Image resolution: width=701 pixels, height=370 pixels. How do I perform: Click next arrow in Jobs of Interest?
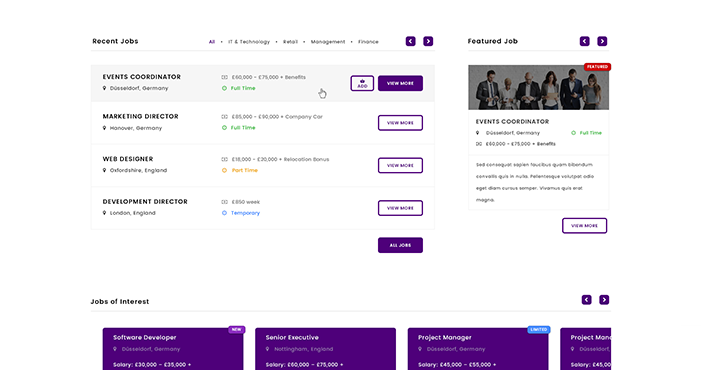604,300
